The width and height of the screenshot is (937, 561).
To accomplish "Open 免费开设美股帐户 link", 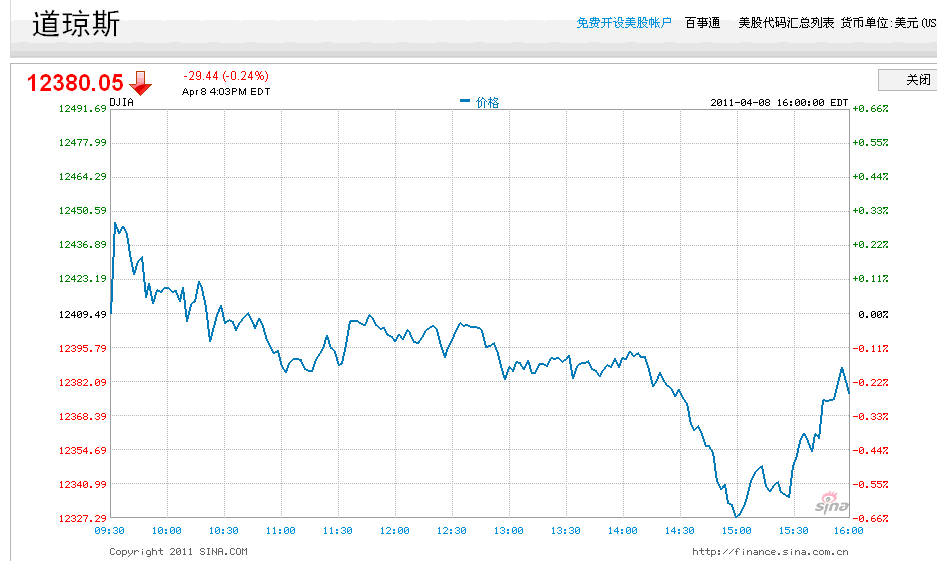I will pos(624,22).
